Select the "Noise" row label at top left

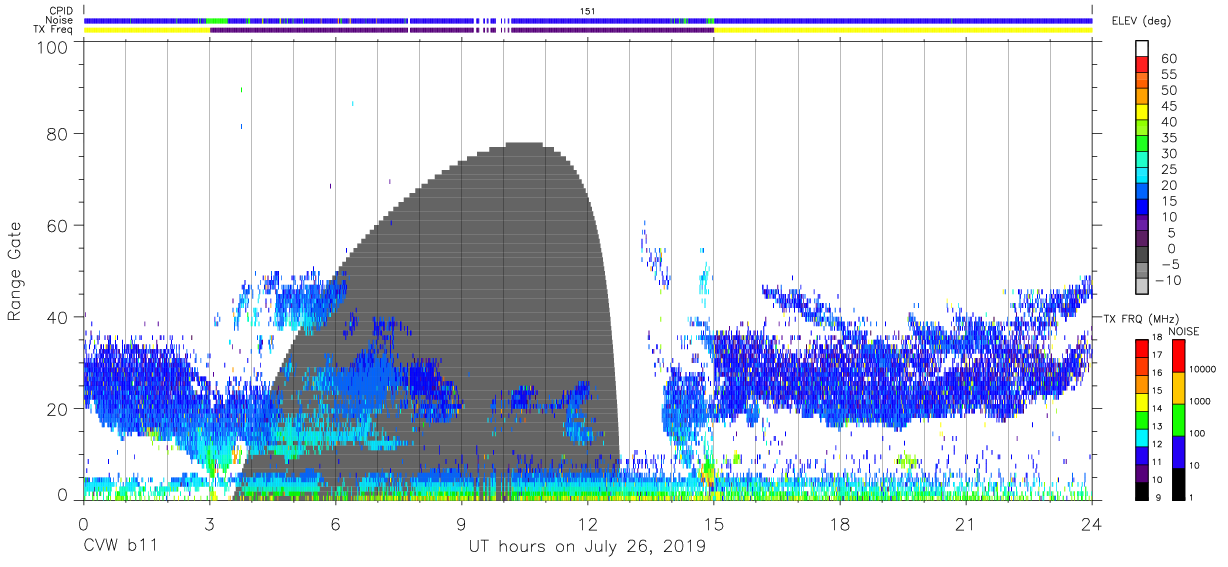[61, 20]
